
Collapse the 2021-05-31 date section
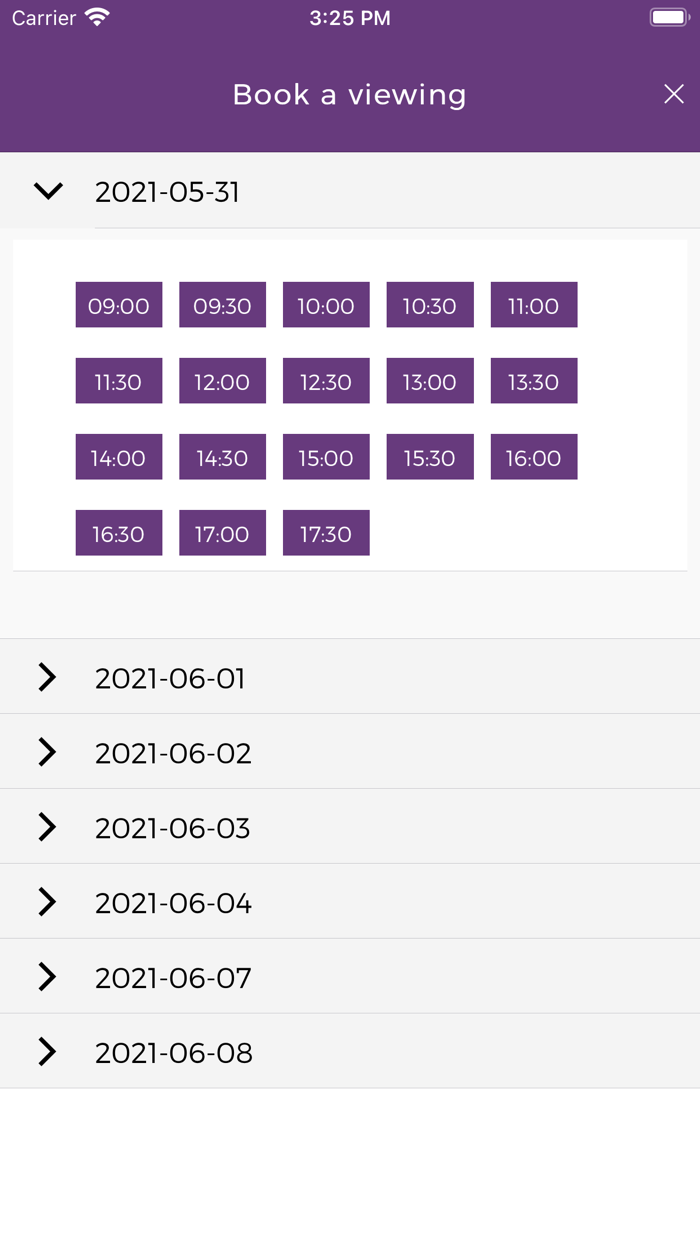click(x=48, y=191)
